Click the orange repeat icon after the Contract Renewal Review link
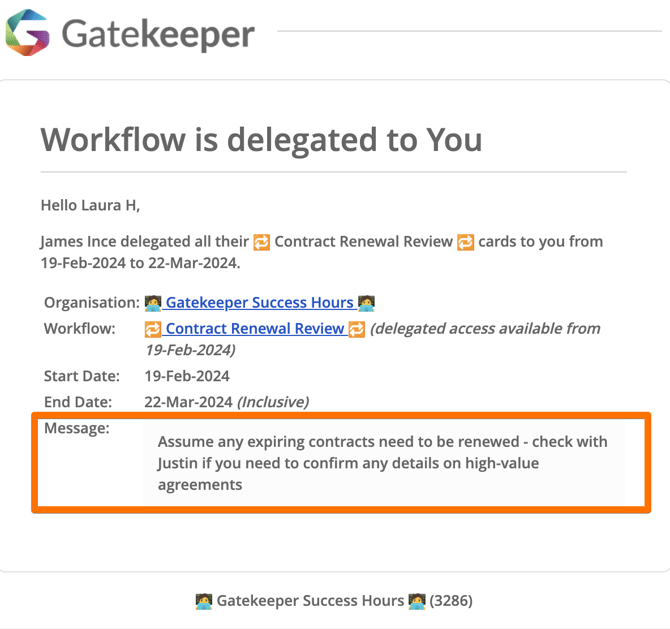This screenshot has height=629, width=670. point(357,329)
